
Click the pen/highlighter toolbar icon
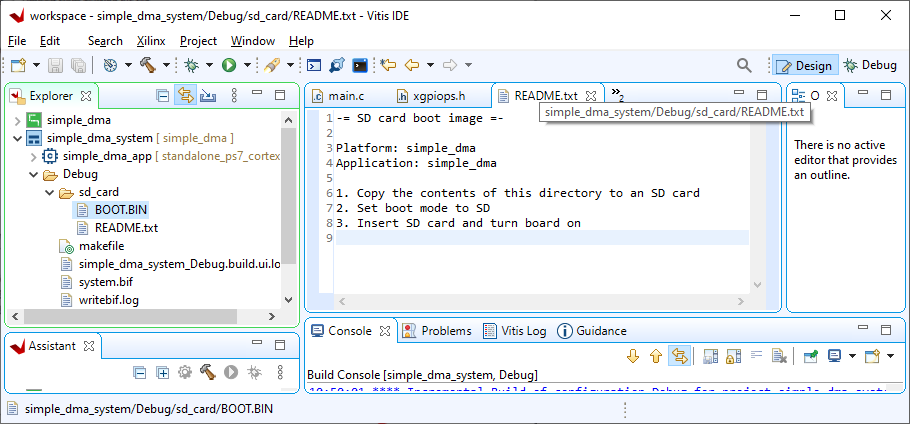(270, 66)
